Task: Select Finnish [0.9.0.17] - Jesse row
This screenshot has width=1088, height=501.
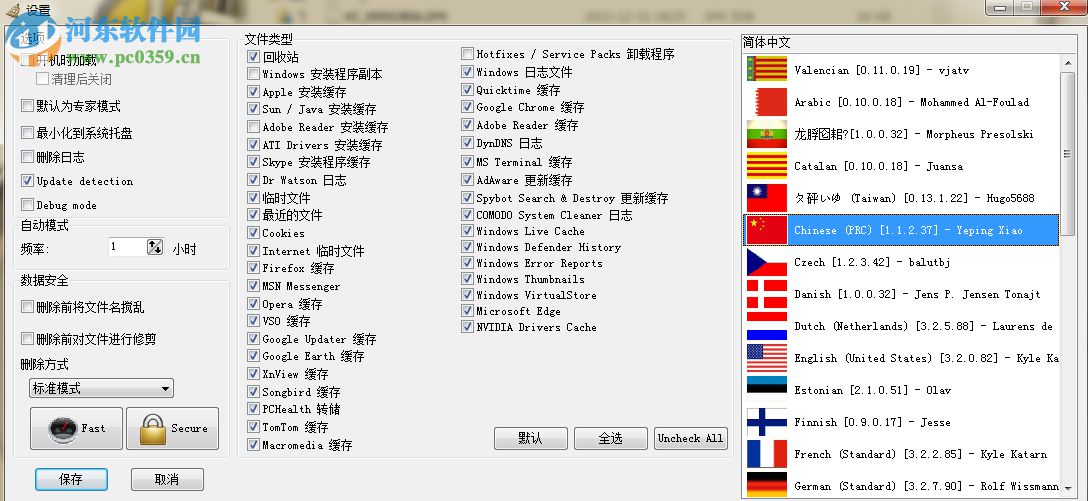Action: 901,422
